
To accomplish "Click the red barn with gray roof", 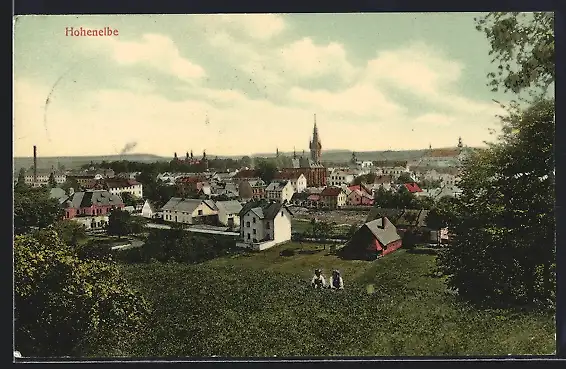I will tap(374, 238).
